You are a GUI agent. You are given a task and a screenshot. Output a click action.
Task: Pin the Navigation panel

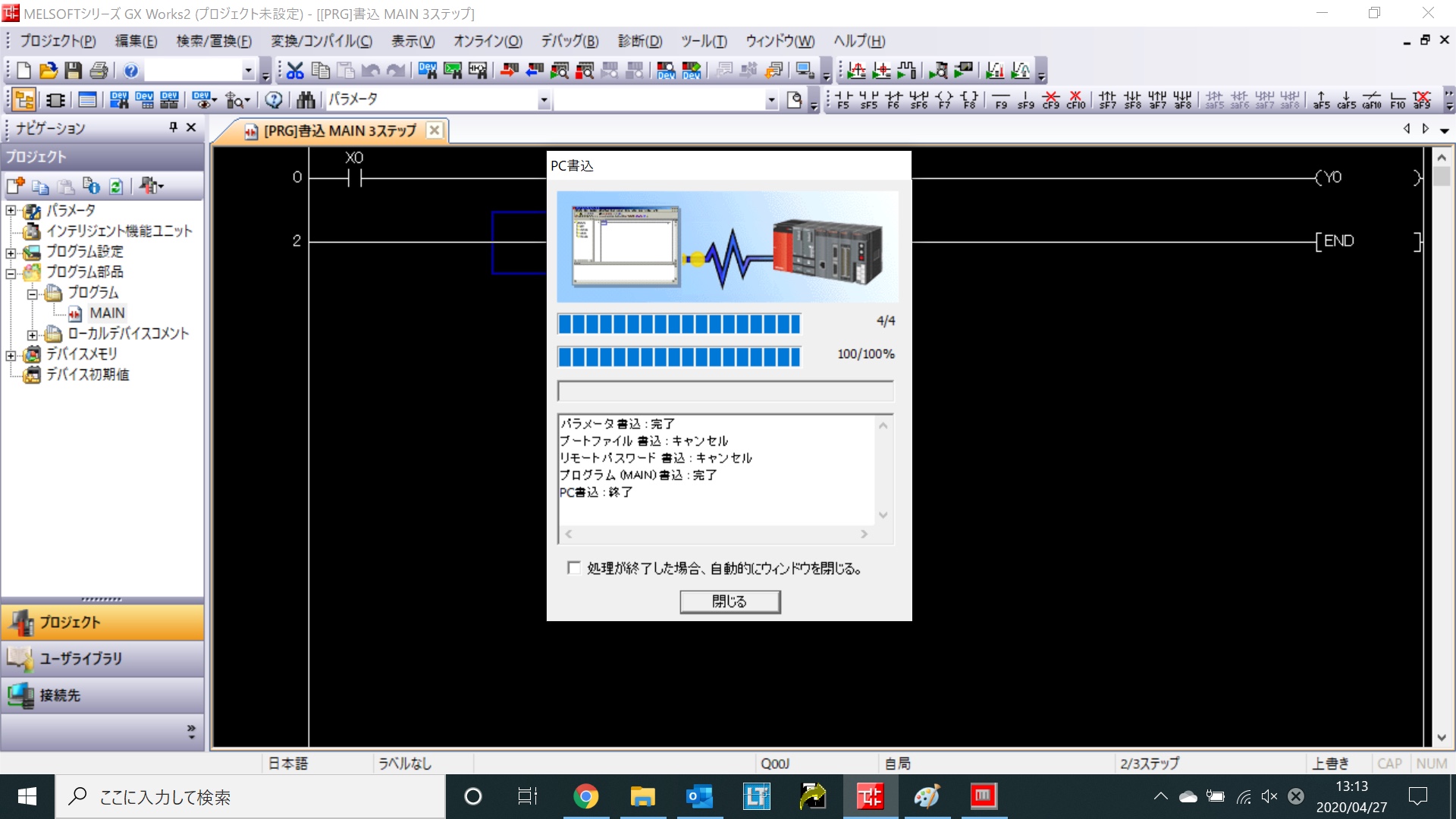pos(173,127)
